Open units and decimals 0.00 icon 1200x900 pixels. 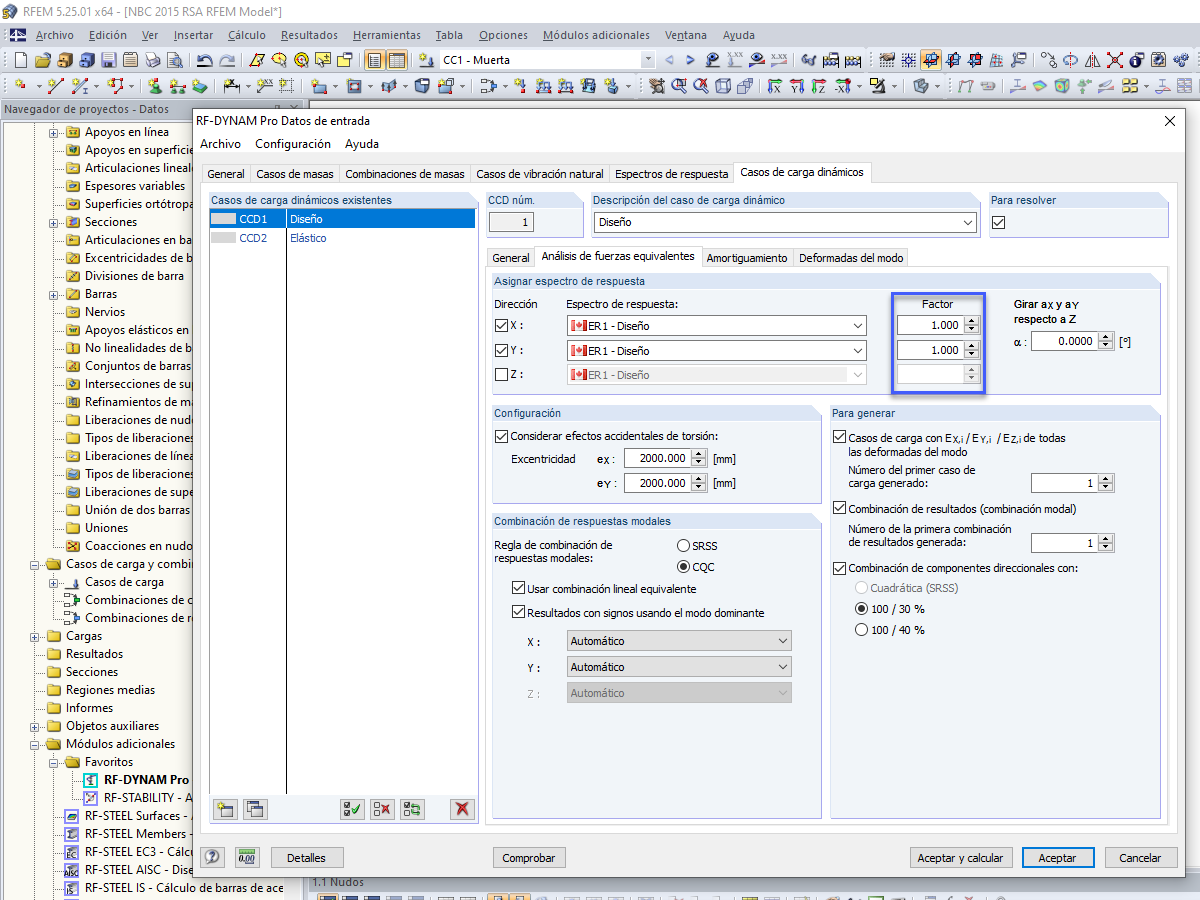point(246,857)
